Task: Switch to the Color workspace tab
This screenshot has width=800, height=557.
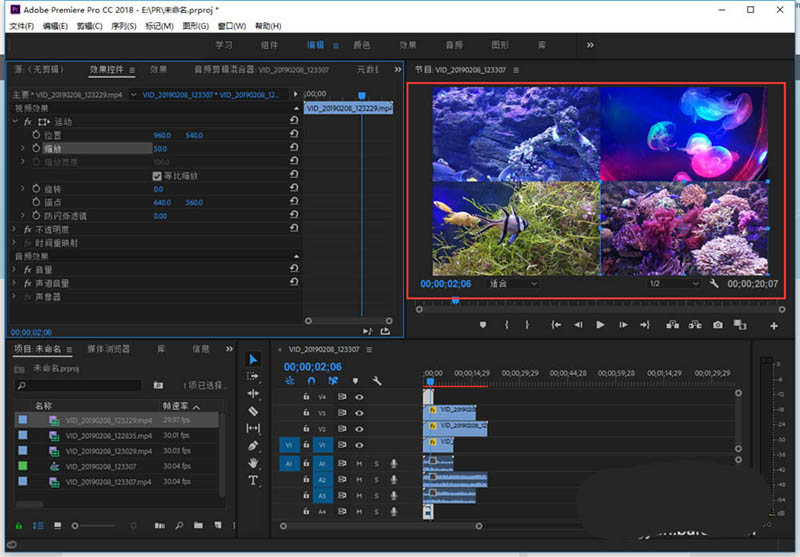Action: 362,45
